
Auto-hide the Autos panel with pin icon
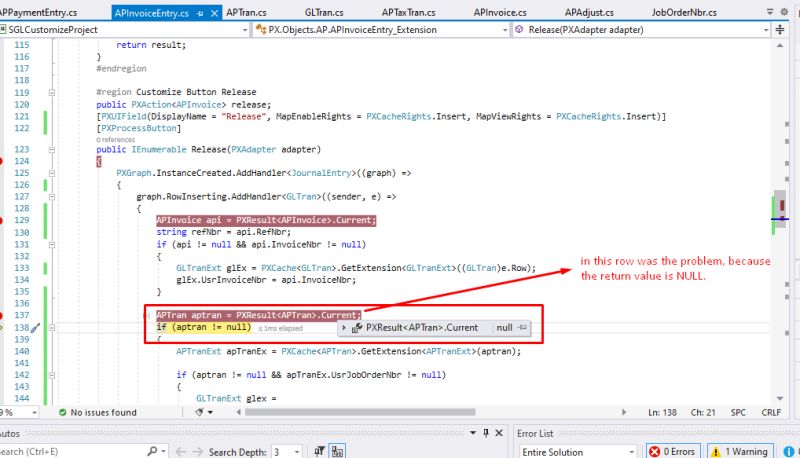[x=486, y=433]
